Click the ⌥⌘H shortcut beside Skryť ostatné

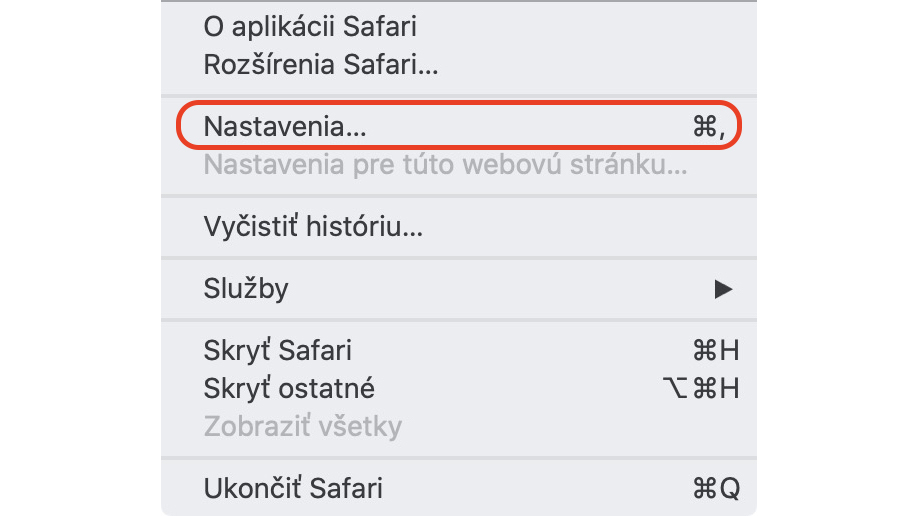click(701, 388)
